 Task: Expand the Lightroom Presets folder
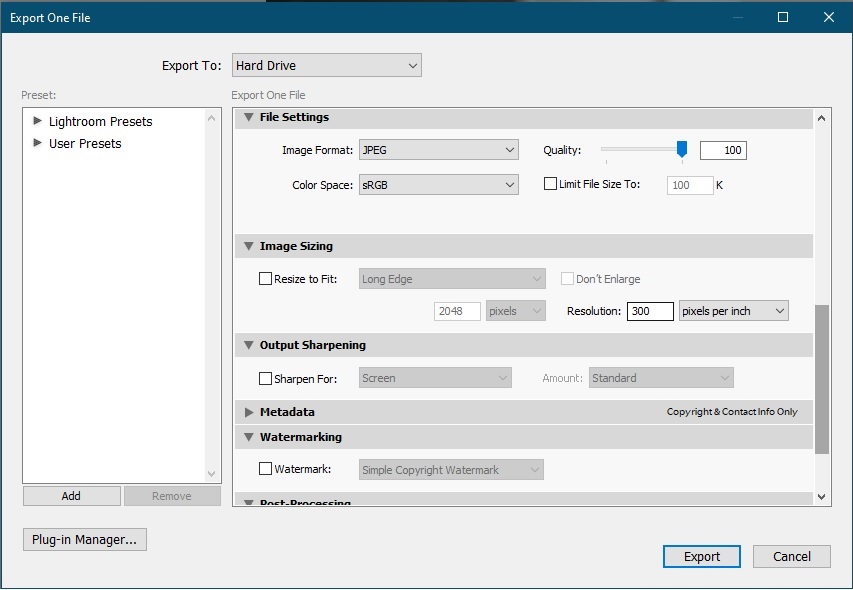pos(38,121)
